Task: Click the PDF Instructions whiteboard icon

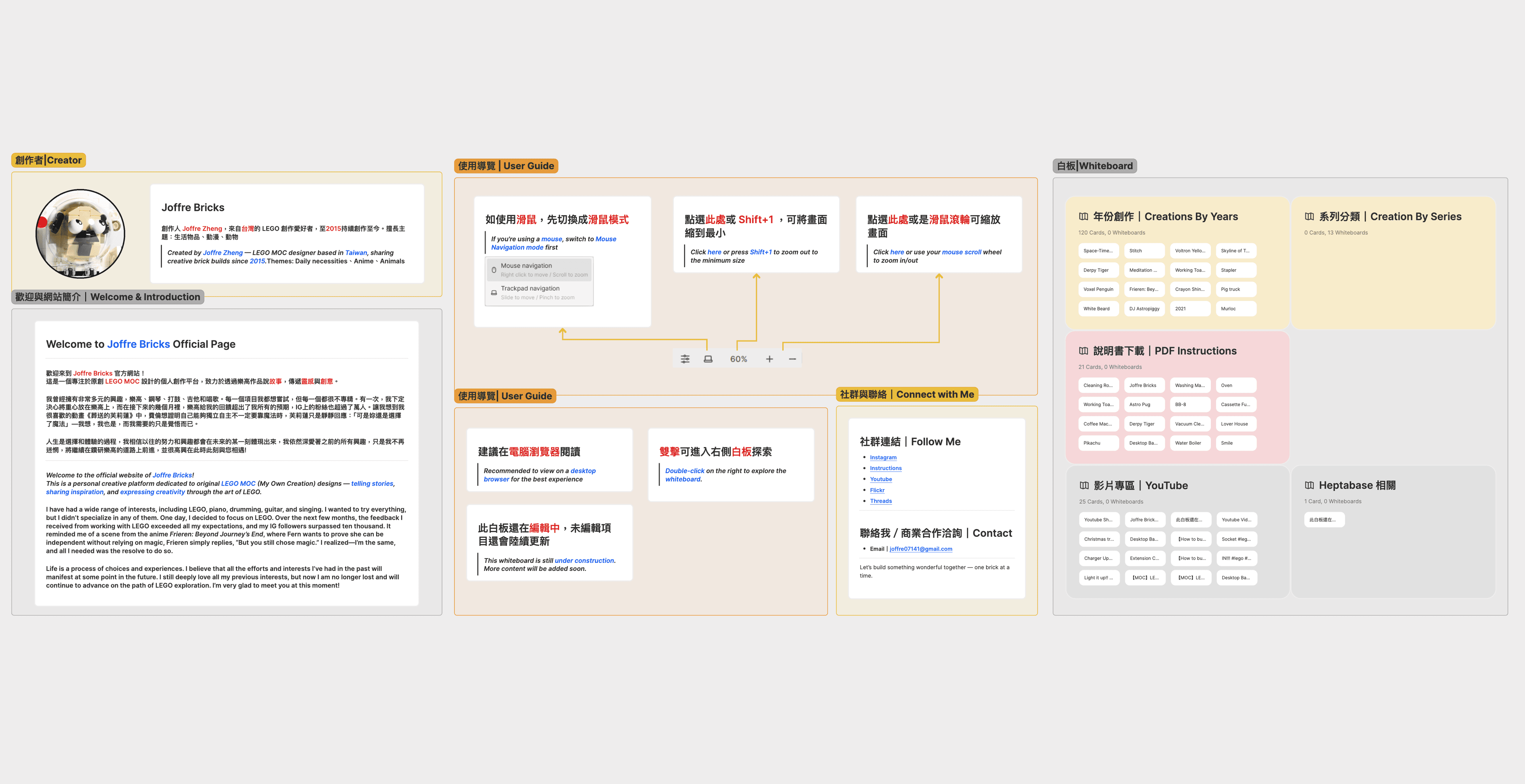Action: [1083, 351]
